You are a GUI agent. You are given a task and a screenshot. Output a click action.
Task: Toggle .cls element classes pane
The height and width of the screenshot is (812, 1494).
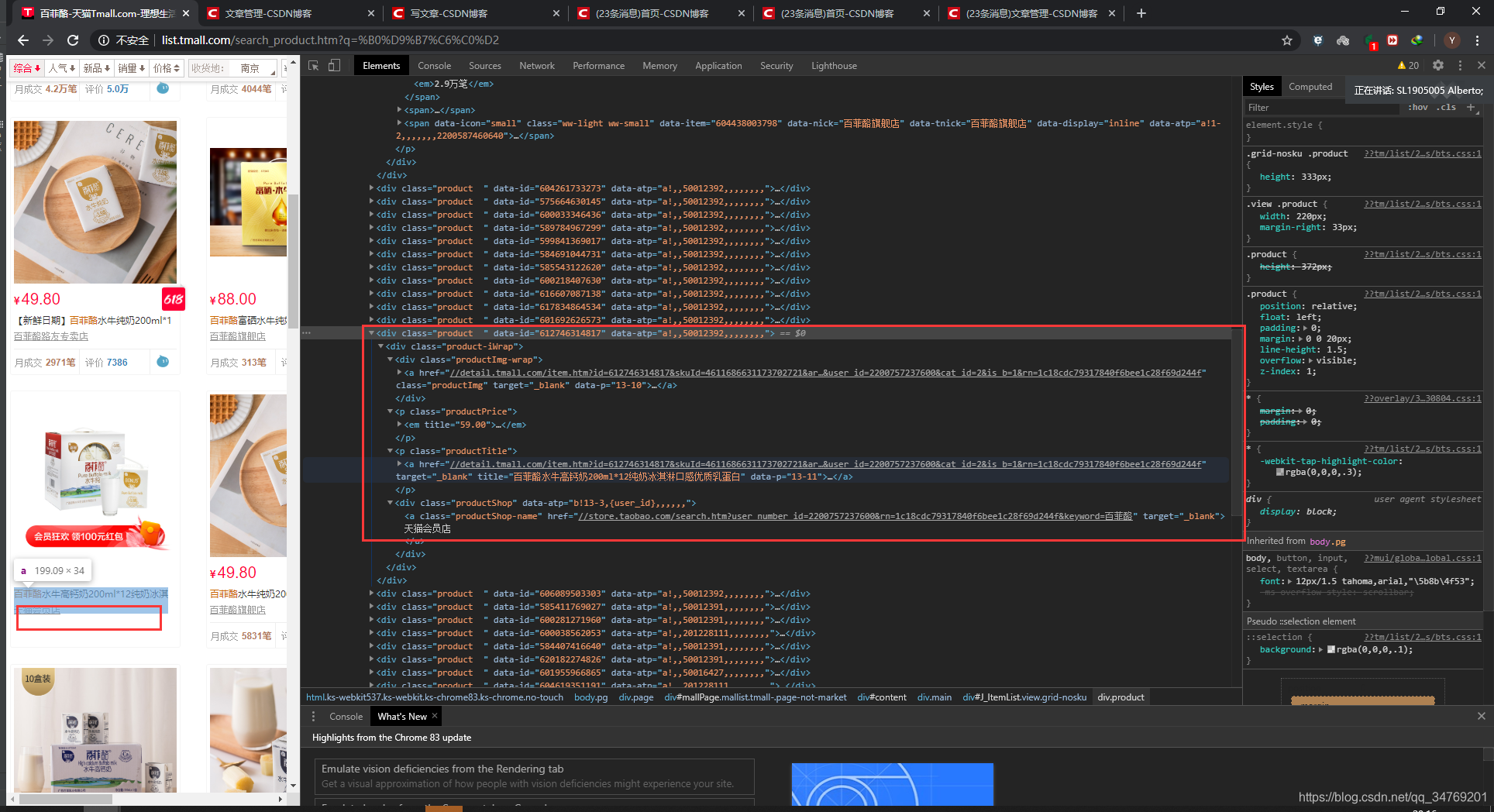click(x=1448, y=107)
